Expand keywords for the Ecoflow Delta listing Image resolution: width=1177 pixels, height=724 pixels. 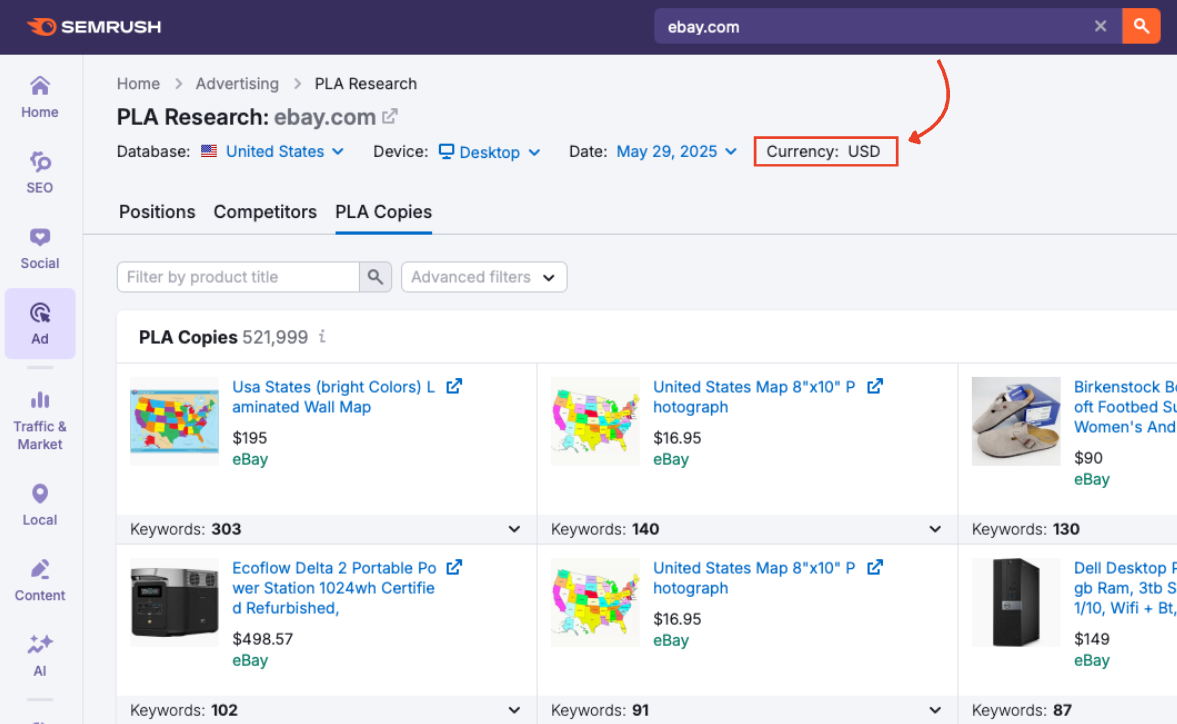pyautogui.click(x=514, y=710)
